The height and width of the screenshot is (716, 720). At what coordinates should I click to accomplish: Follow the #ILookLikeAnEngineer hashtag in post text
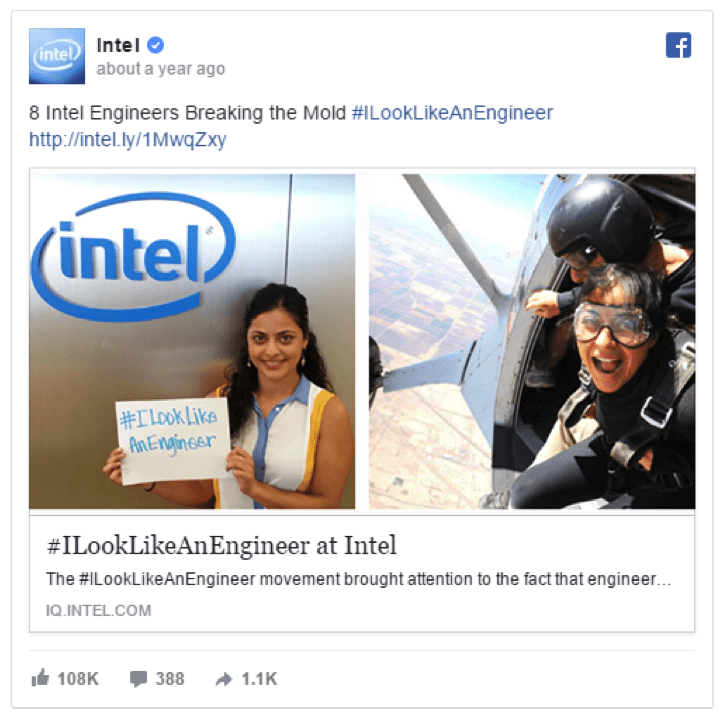click(452, 113)
